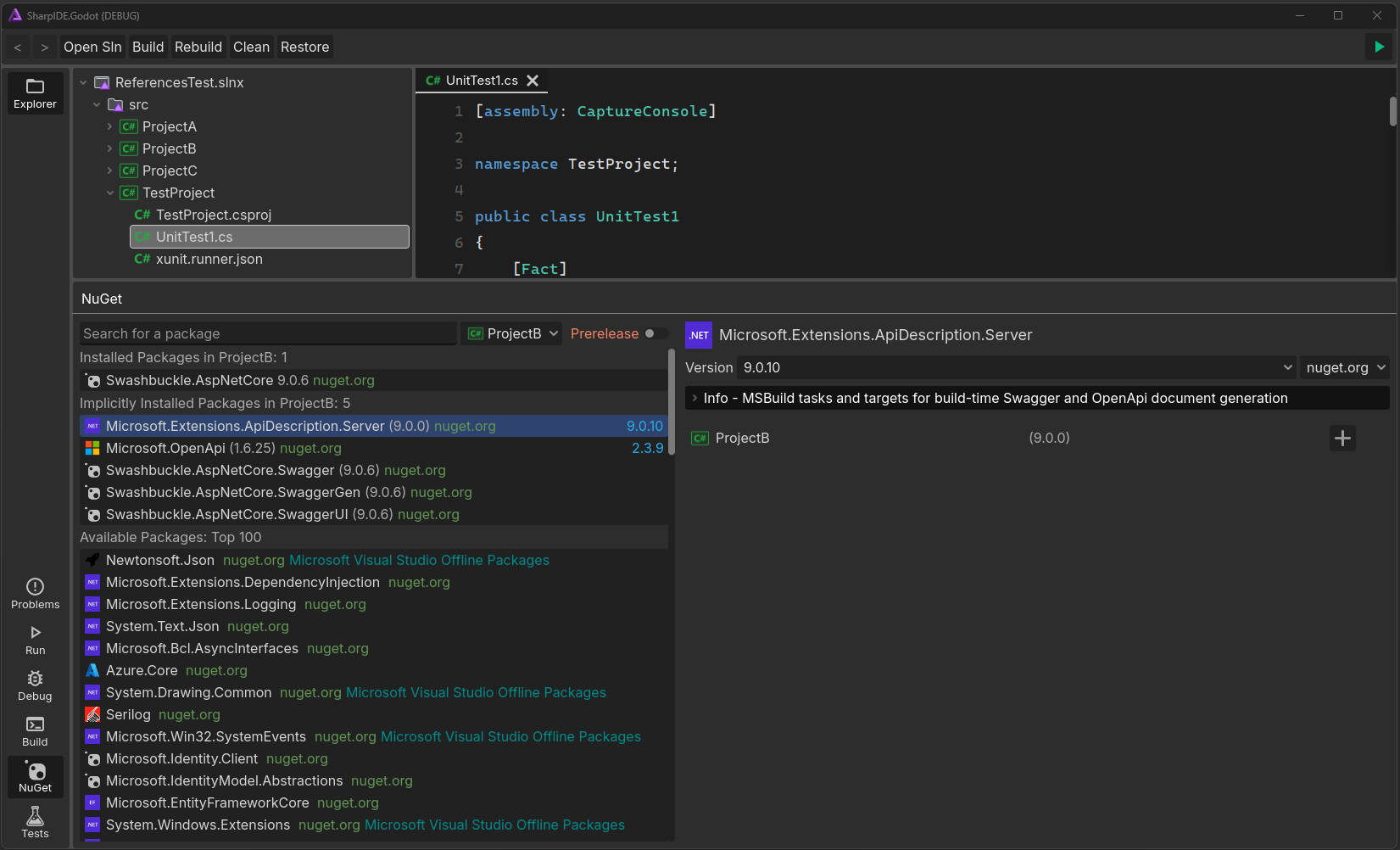Select System.Windows.Extensions package
Image resolution: width=1400 pixels, height=850 pixels.
click(374, 825)
